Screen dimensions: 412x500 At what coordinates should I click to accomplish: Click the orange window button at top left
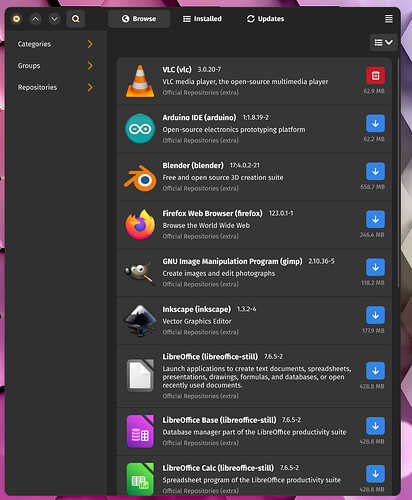click(x=16, y=19)
